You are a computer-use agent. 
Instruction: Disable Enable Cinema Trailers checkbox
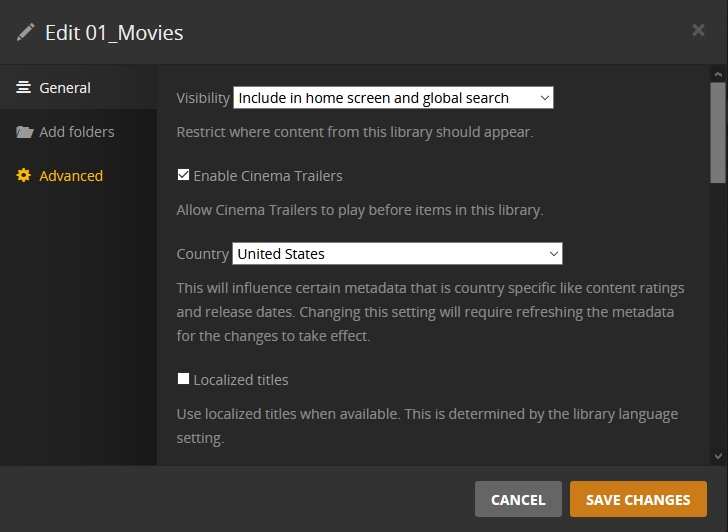click(x=183, y=175)
